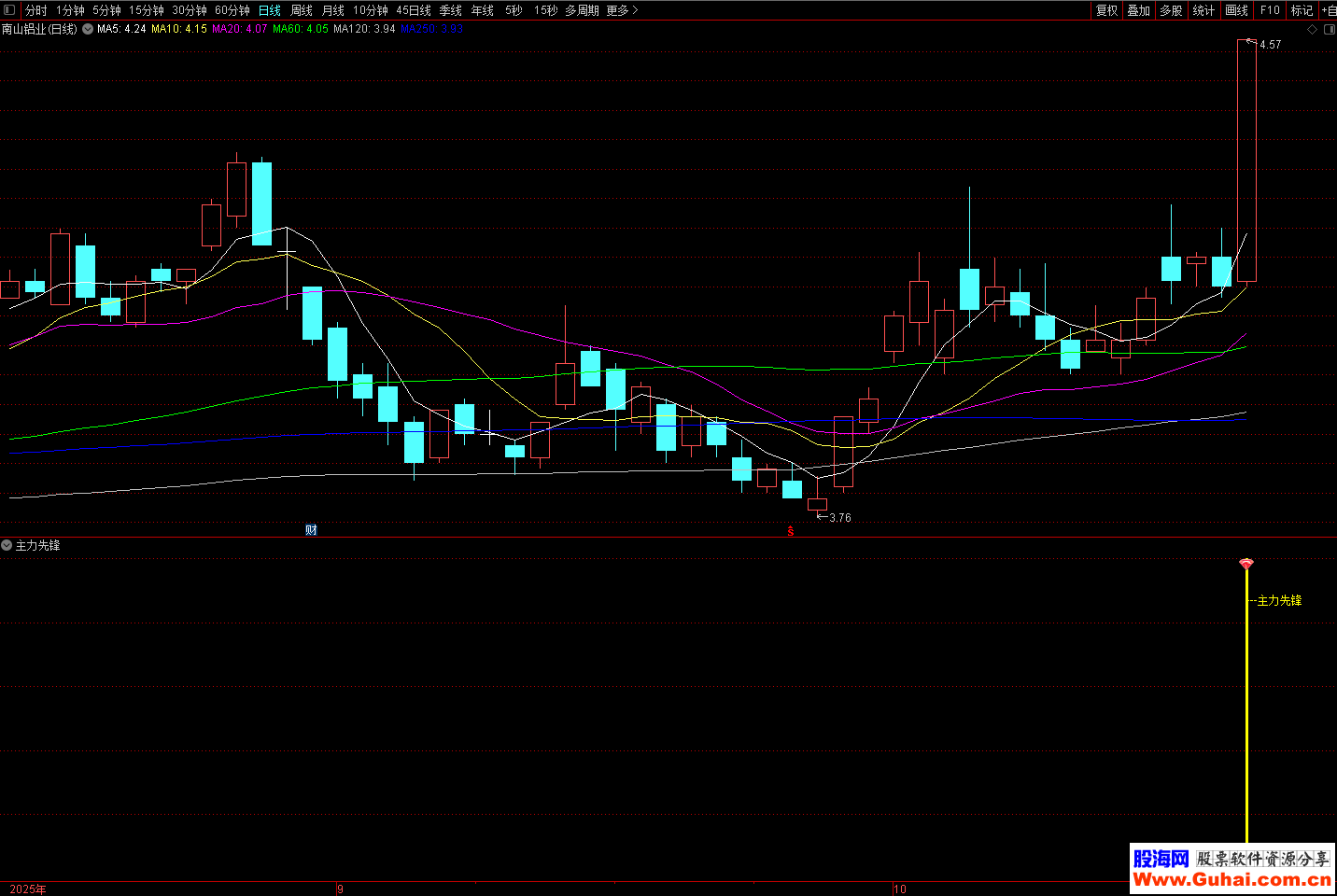Viewport: 1337px width, 896px height.
Task: Toggle the 叠加 overlay option
Action: (x=1138, y=10)
